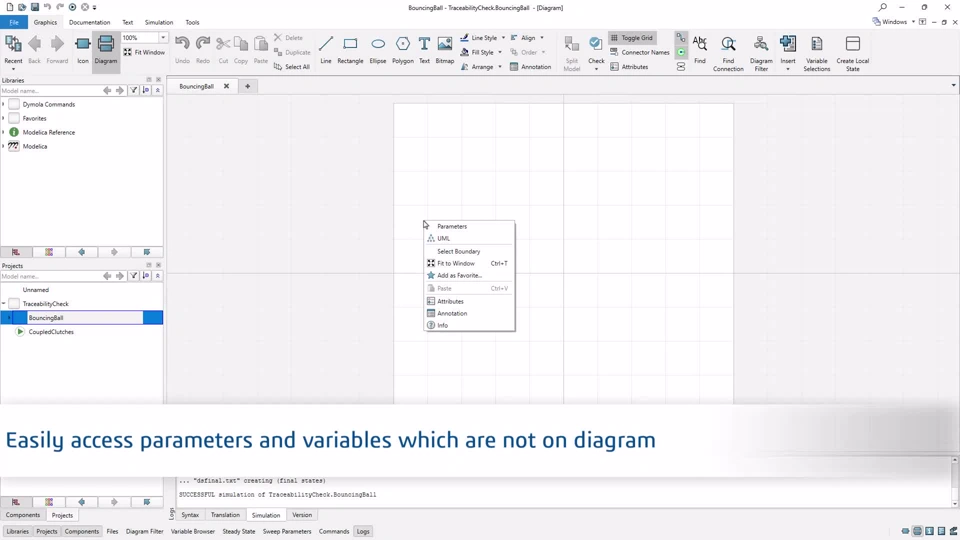Image resolution: width=960 pixels, height=540 pixels.
Task: Open the Annotation toolbar button
Action: point(530,67)
